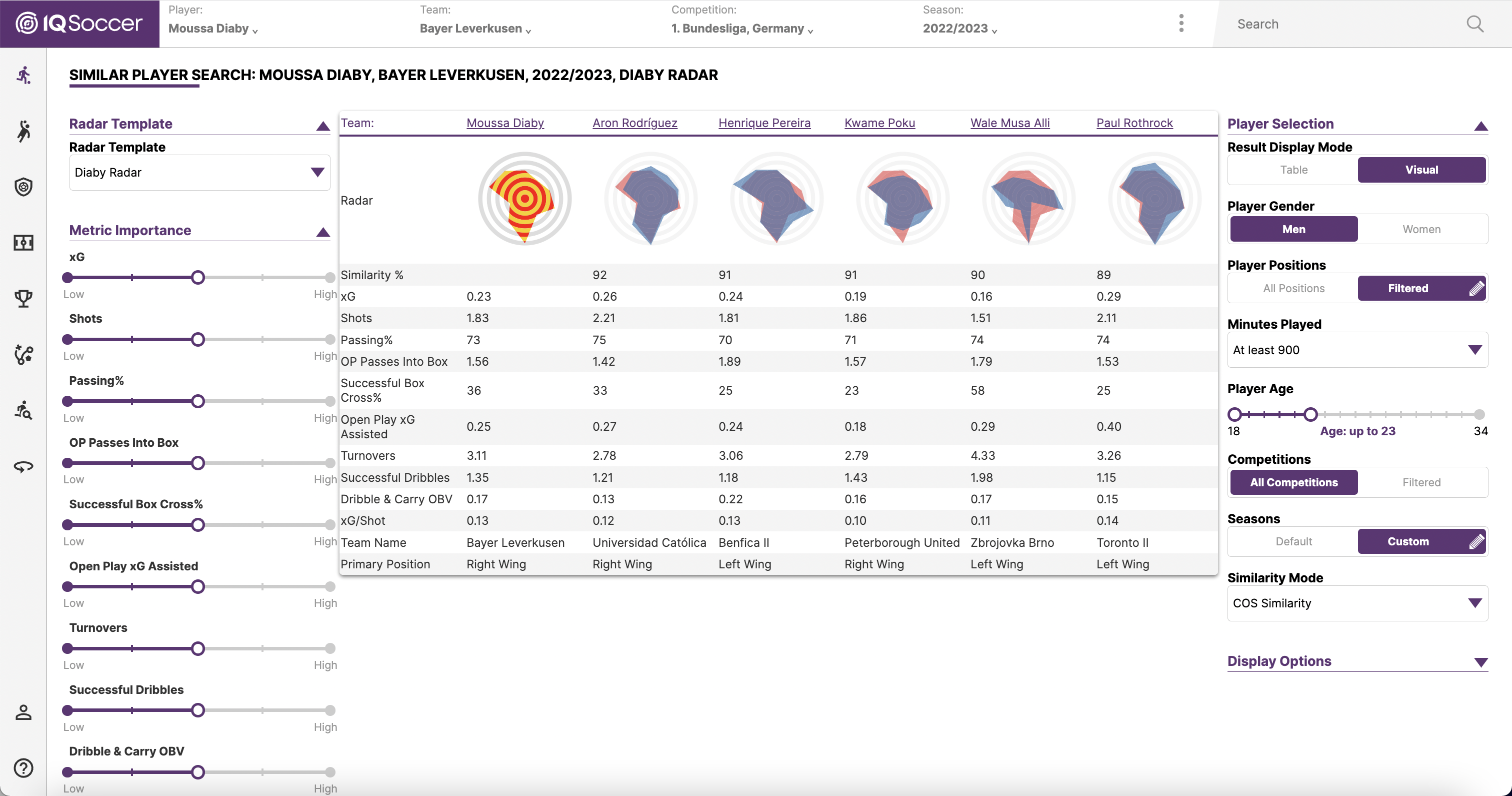
Task: Open the Competition dropdown 1. Bundesliga
Action: [742, 28]
